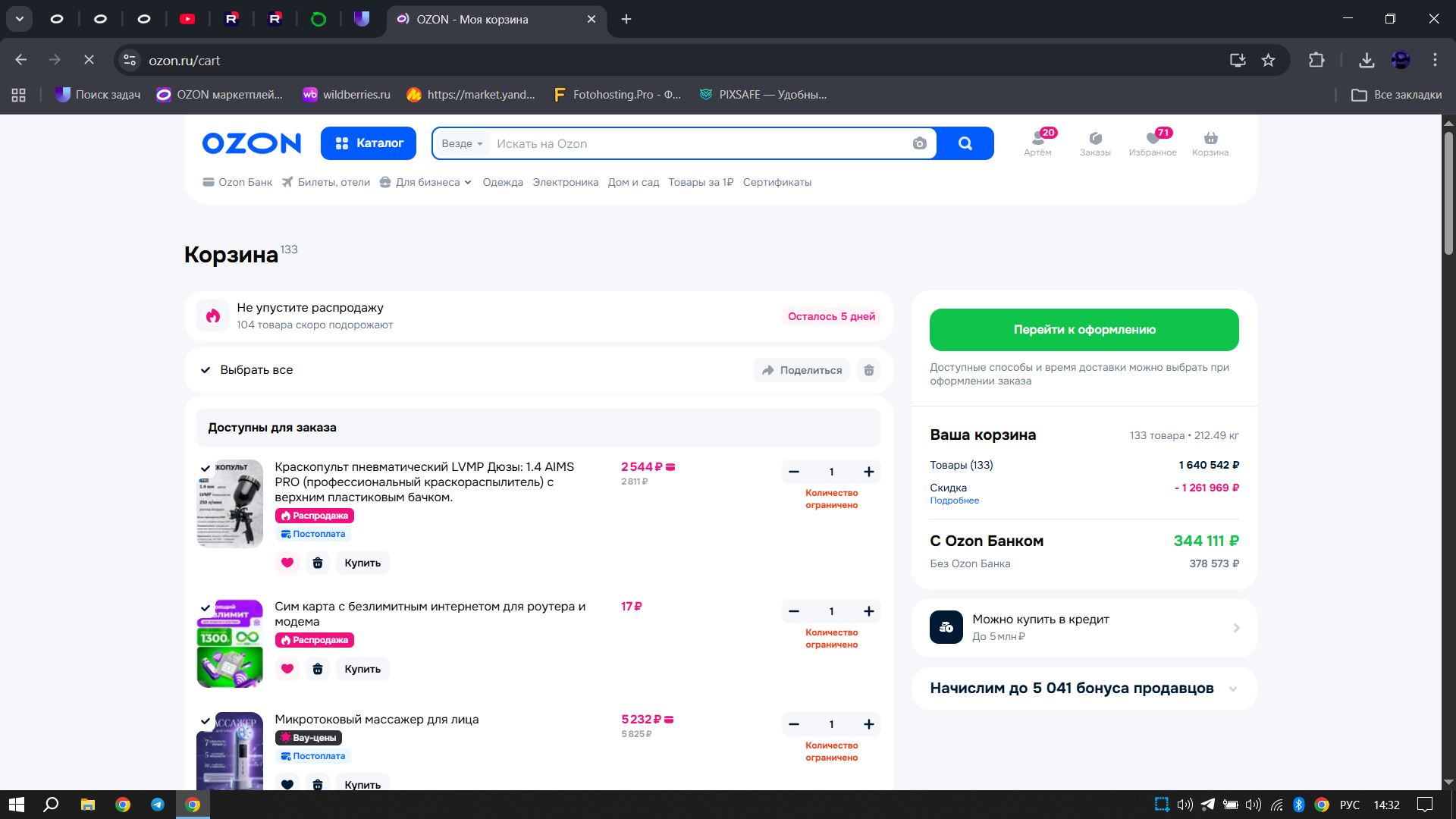Remove the Краскопульт item with its trash icon
Screen dimensions: 1456x819
tap(318, 563)
